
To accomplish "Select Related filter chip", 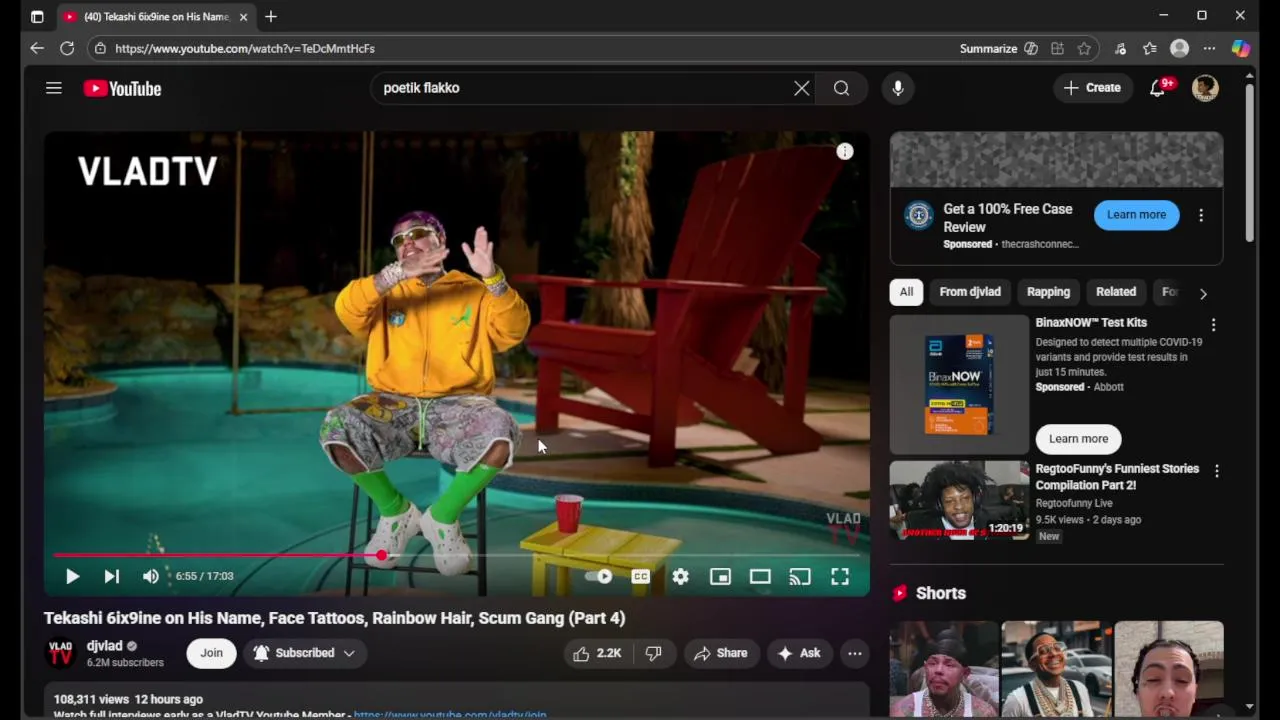I will click(1115, 292).
